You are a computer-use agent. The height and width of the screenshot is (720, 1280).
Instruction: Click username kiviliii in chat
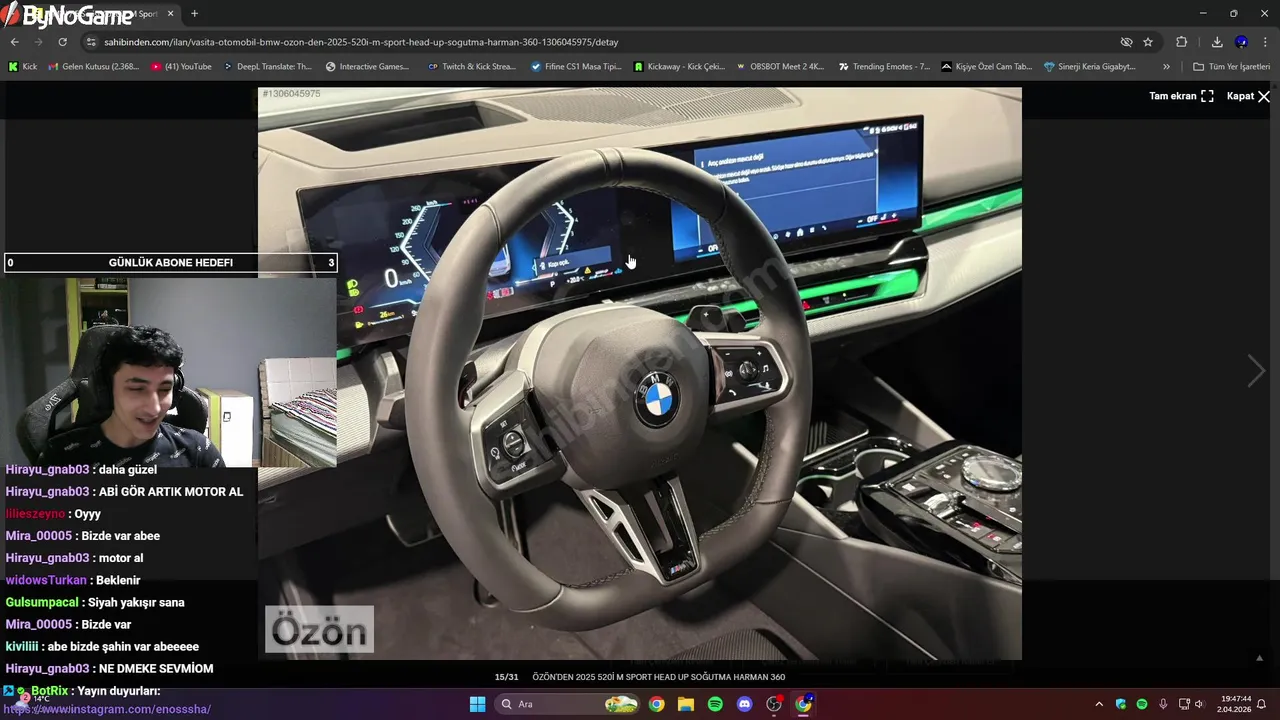point(22,646)
